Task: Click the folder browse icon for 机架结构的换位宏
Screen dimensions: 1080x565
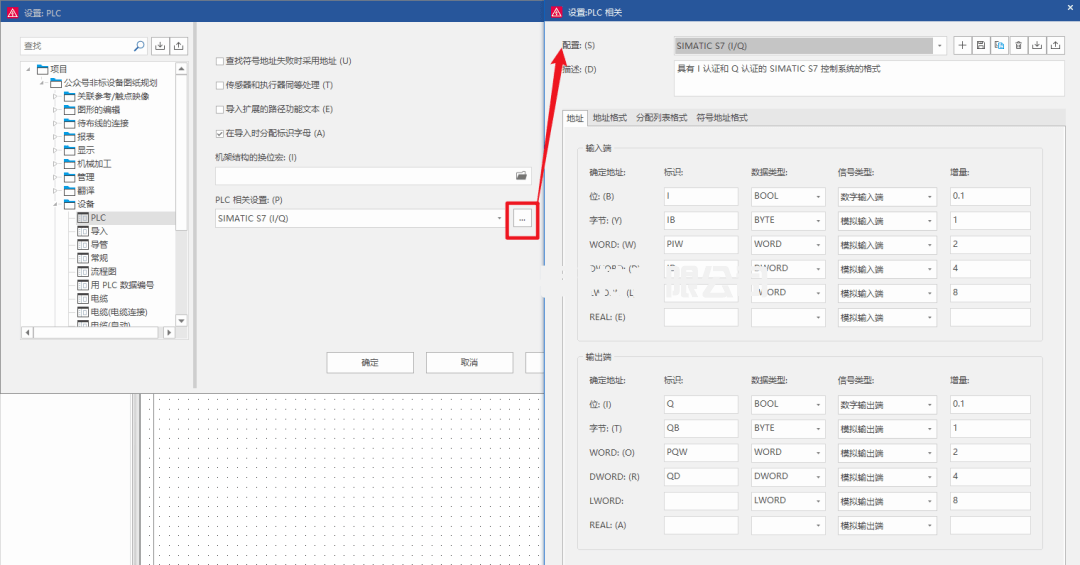Action: click(521, 175)
